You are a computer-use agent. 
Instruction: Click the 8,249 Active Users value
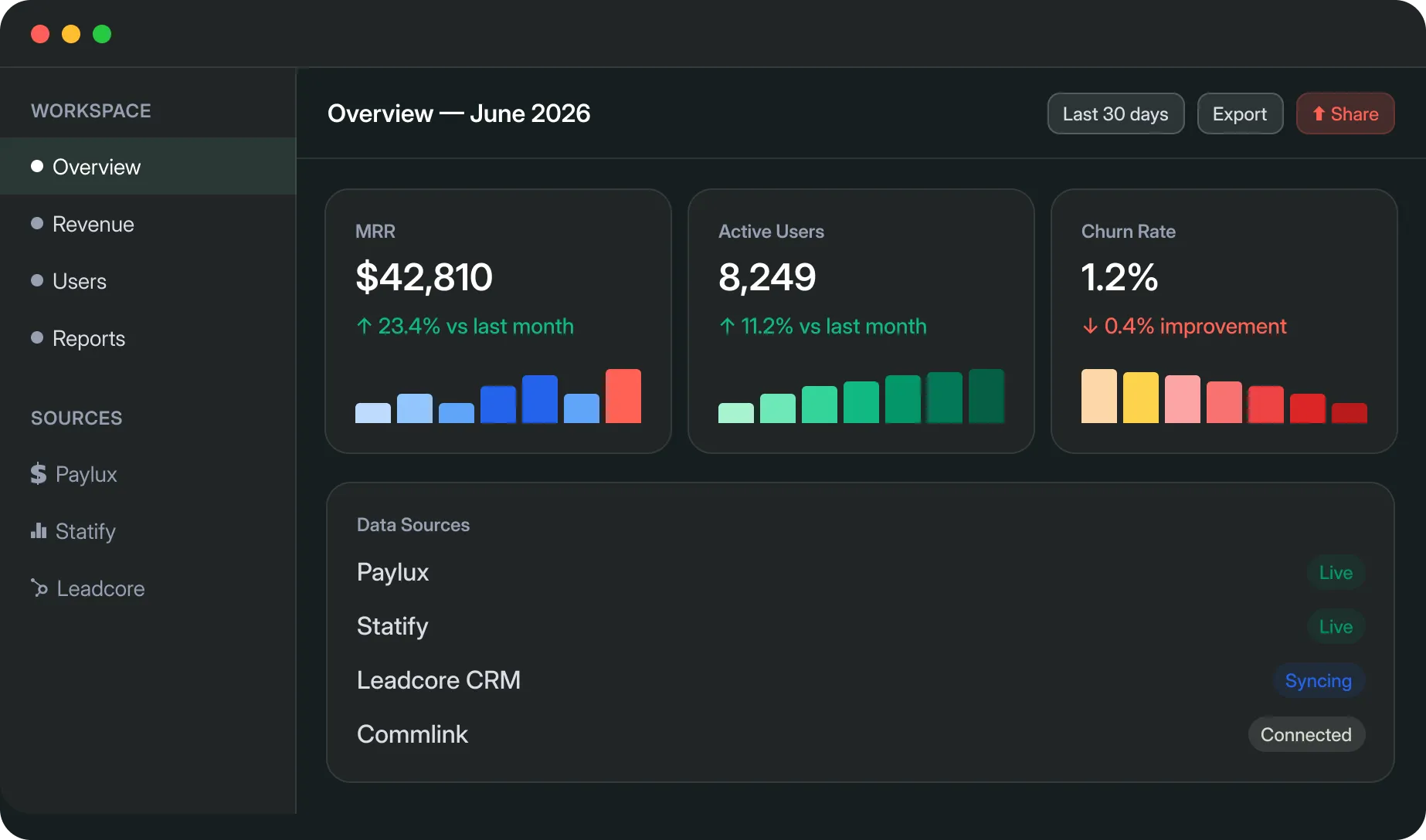tap(767, 277)
